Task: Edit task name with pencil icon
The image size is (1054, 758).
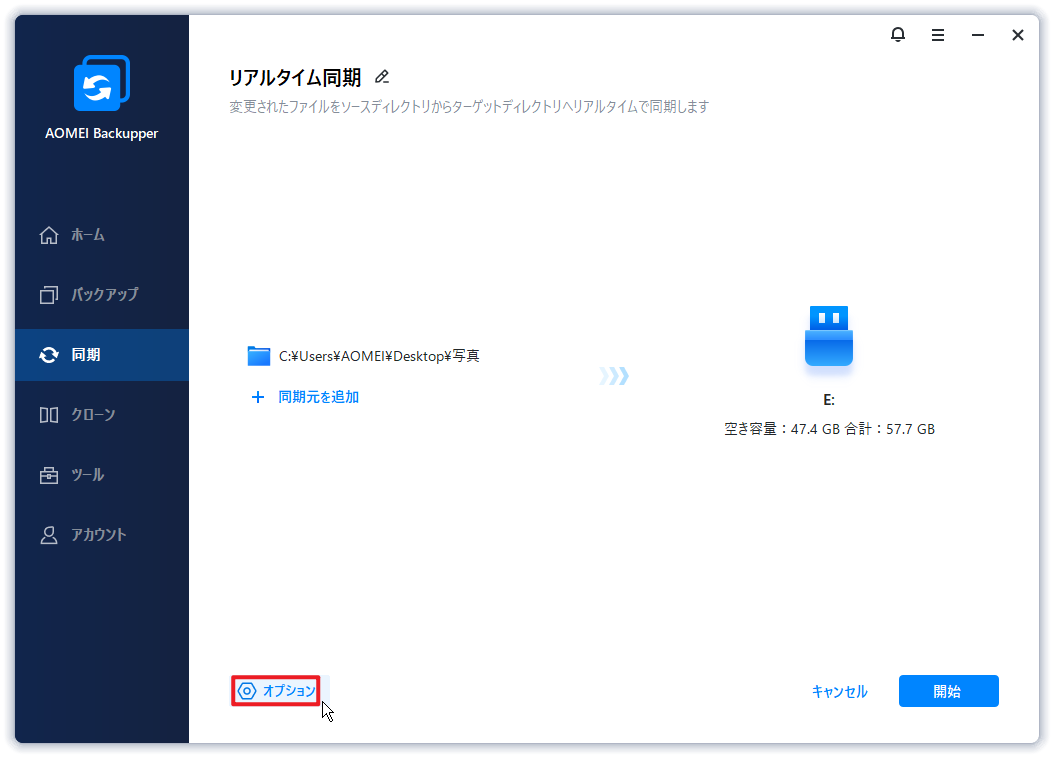Action: tap(382, 77)
